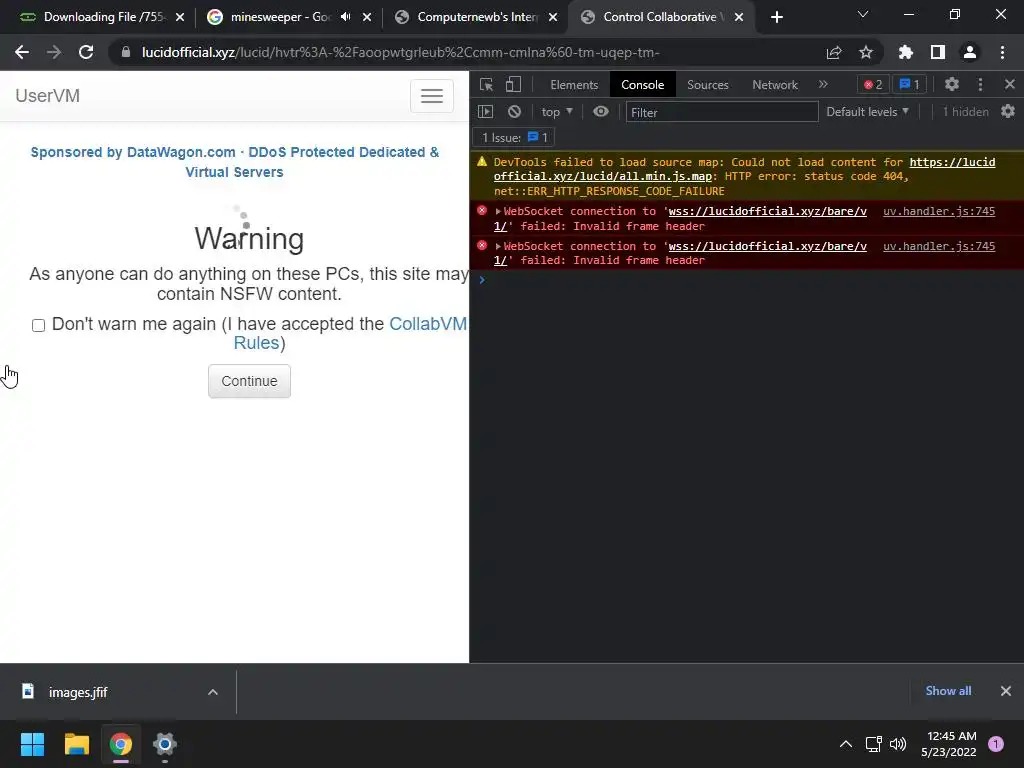This screenshot has height=768, width=1024.
Task: Close the DevTools panel
Action: coord(1010,84)
